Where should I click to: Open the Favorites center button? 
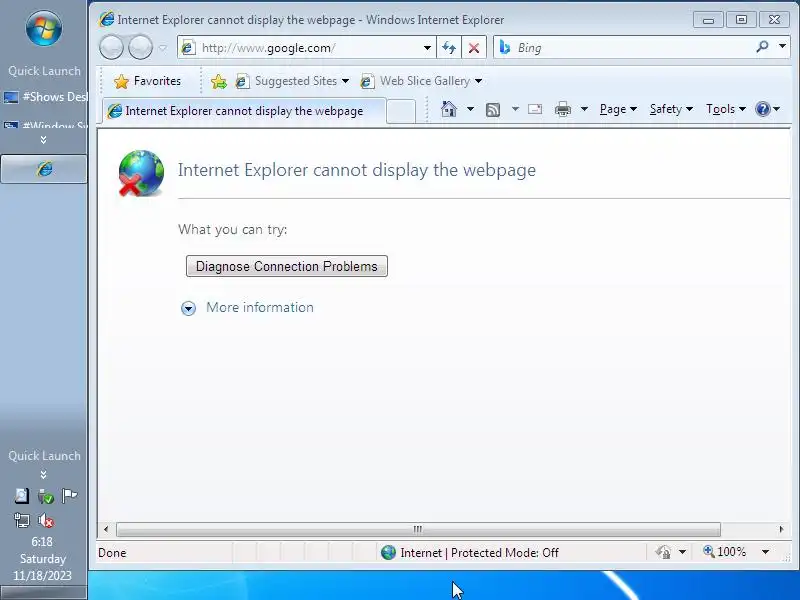147,81
